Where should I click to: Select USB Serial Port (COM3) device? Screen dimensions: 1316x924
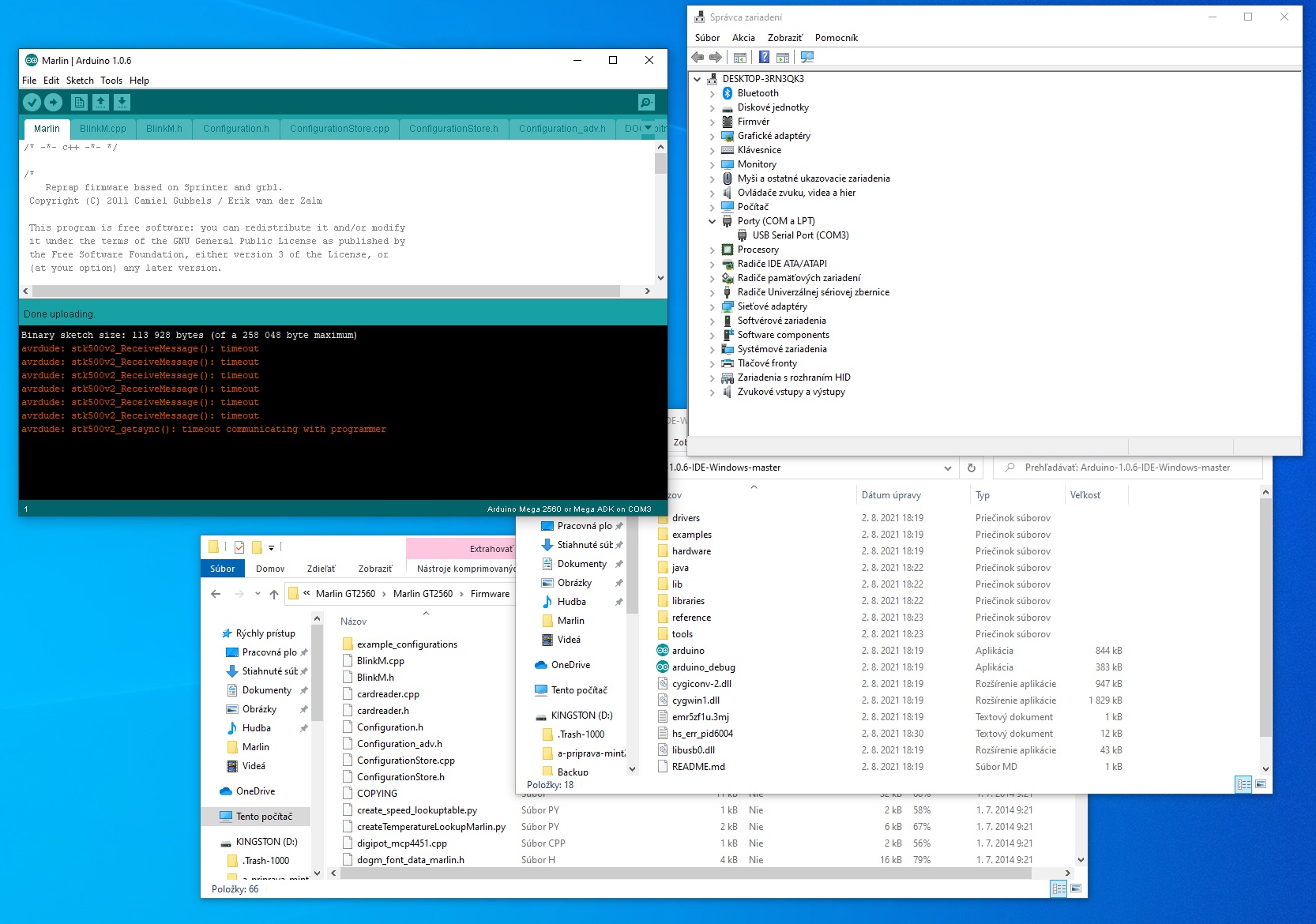coord(800,235)
